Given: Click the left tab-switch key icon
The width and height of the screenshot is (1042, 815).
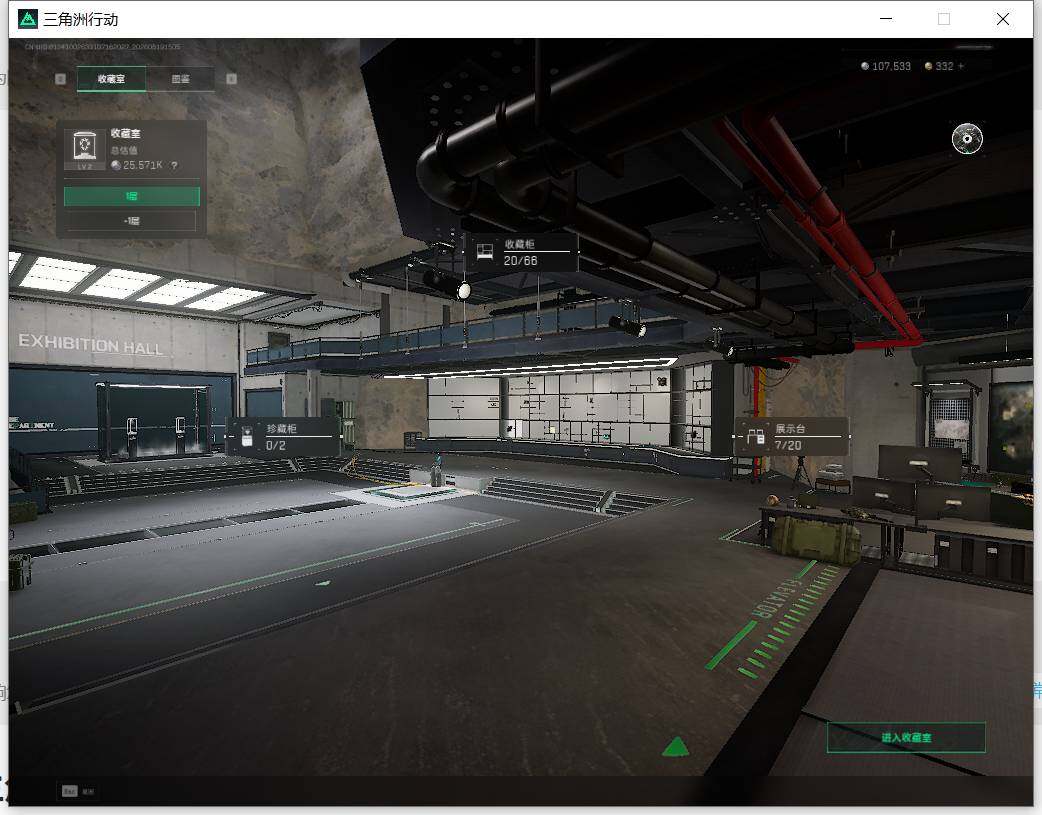Looking at the screenshot, I should 60,79.
